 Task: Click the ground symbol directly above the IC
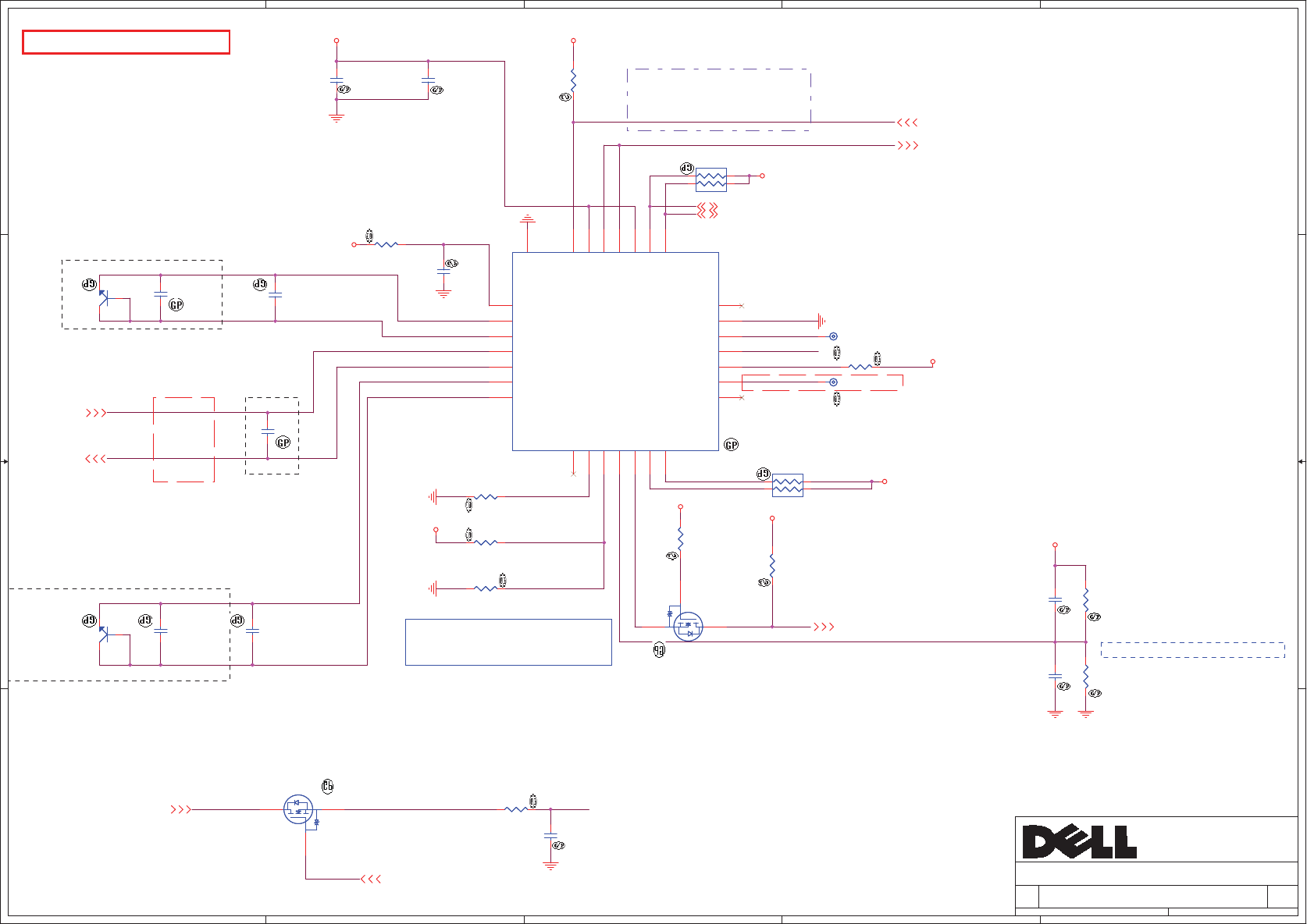click(528, 219)
